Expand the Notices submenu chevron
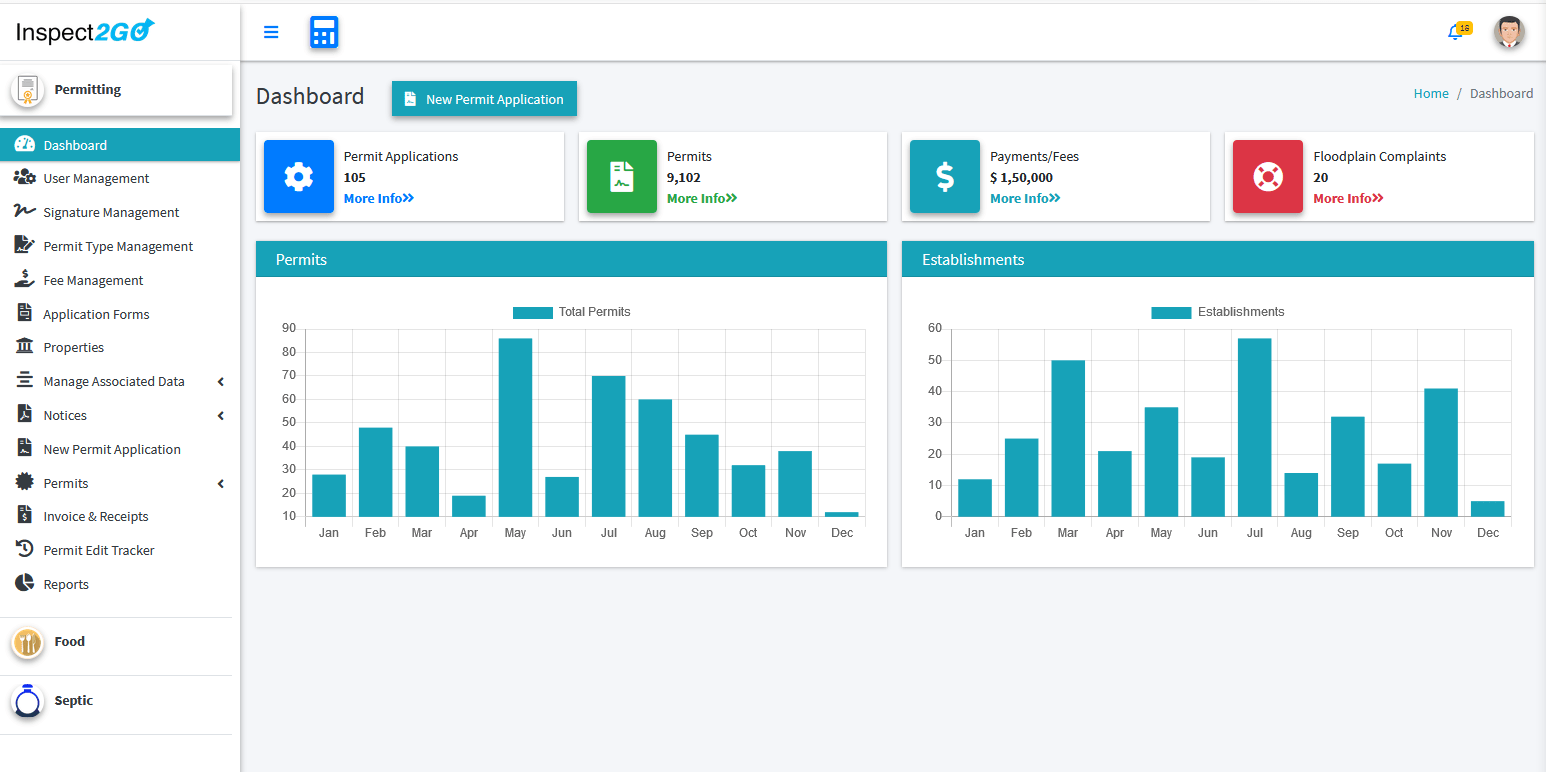Image resolution: width=1546 pixels, height=772 pixels. [x=221, y=416]
